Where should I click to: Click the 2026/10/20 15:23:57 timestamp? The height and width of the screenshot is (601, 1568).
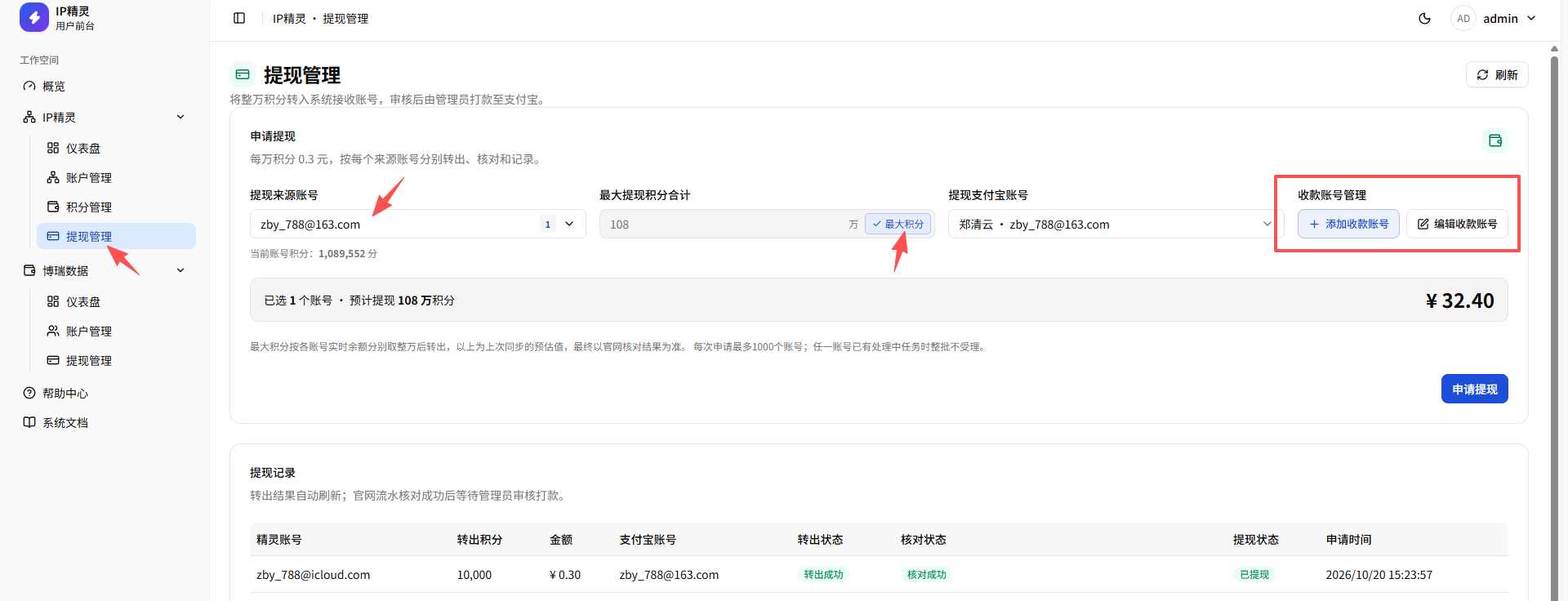[x=1379, y=575]
